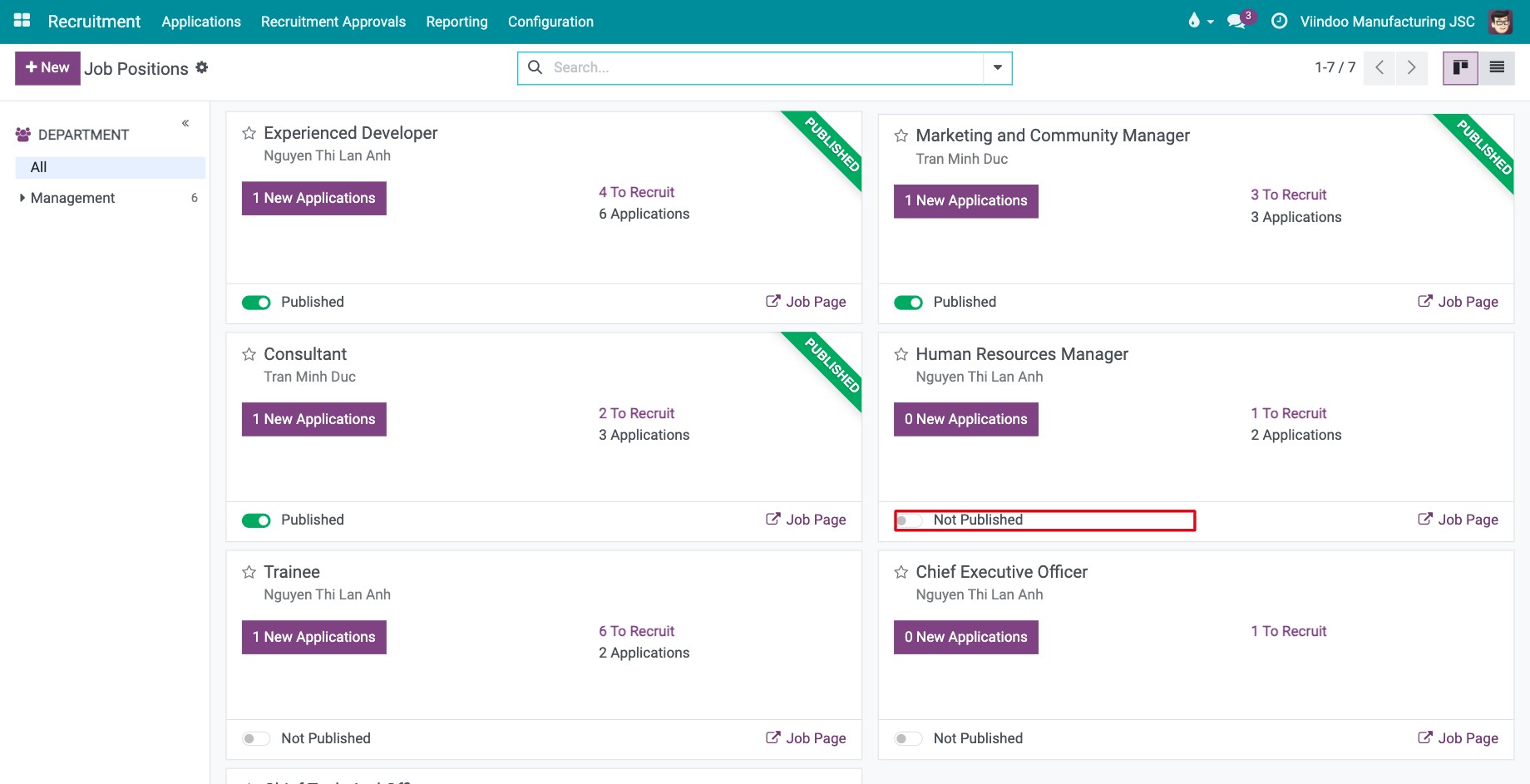Open the search options dropdown
Viewport: 1530px width, 784px height.
point(998,68)
